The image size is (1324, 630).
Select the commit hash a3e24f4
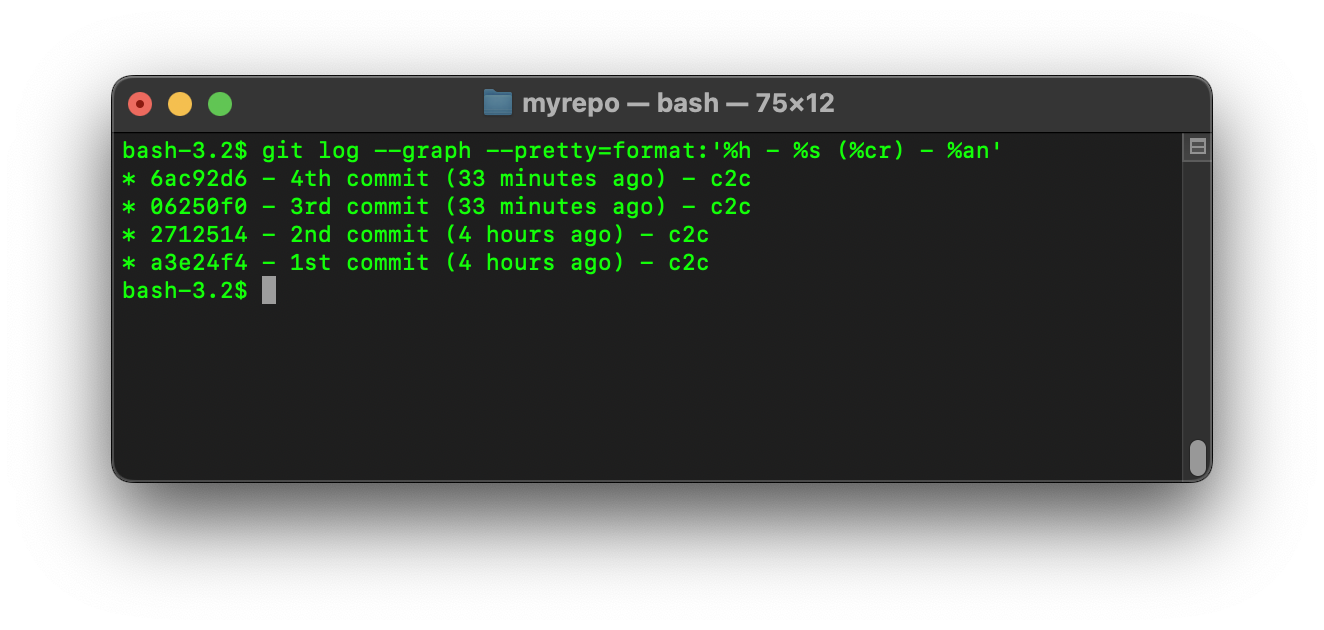[x=199, y=263]
